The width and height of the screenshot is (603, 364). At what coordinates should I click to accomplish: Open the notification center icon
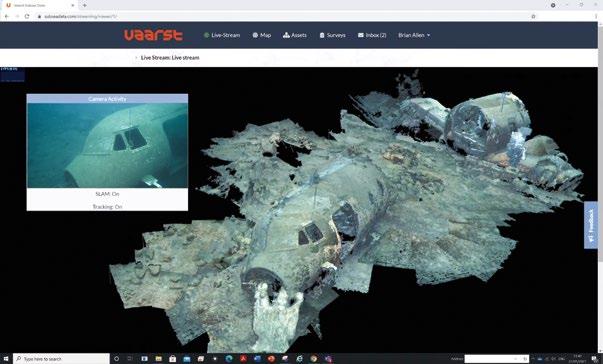(594, 359)
